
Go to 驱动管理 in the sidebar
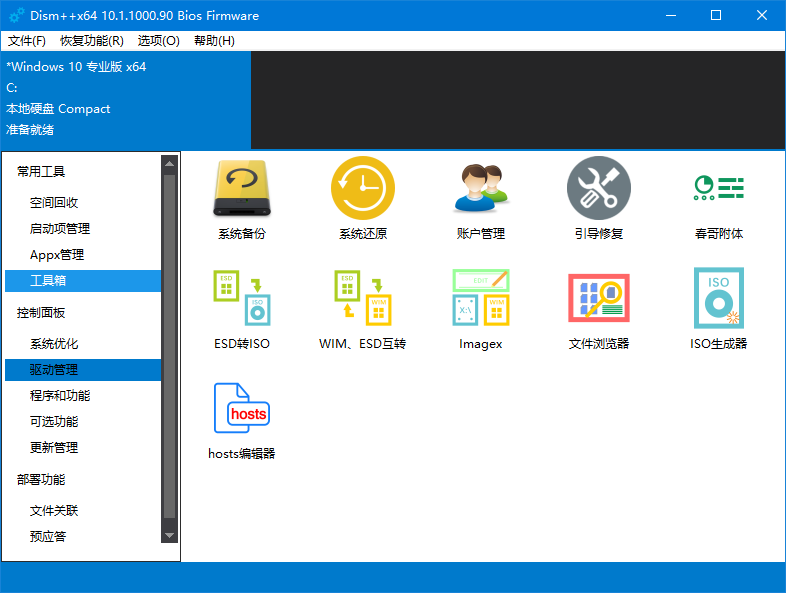[x=54, y=370]
